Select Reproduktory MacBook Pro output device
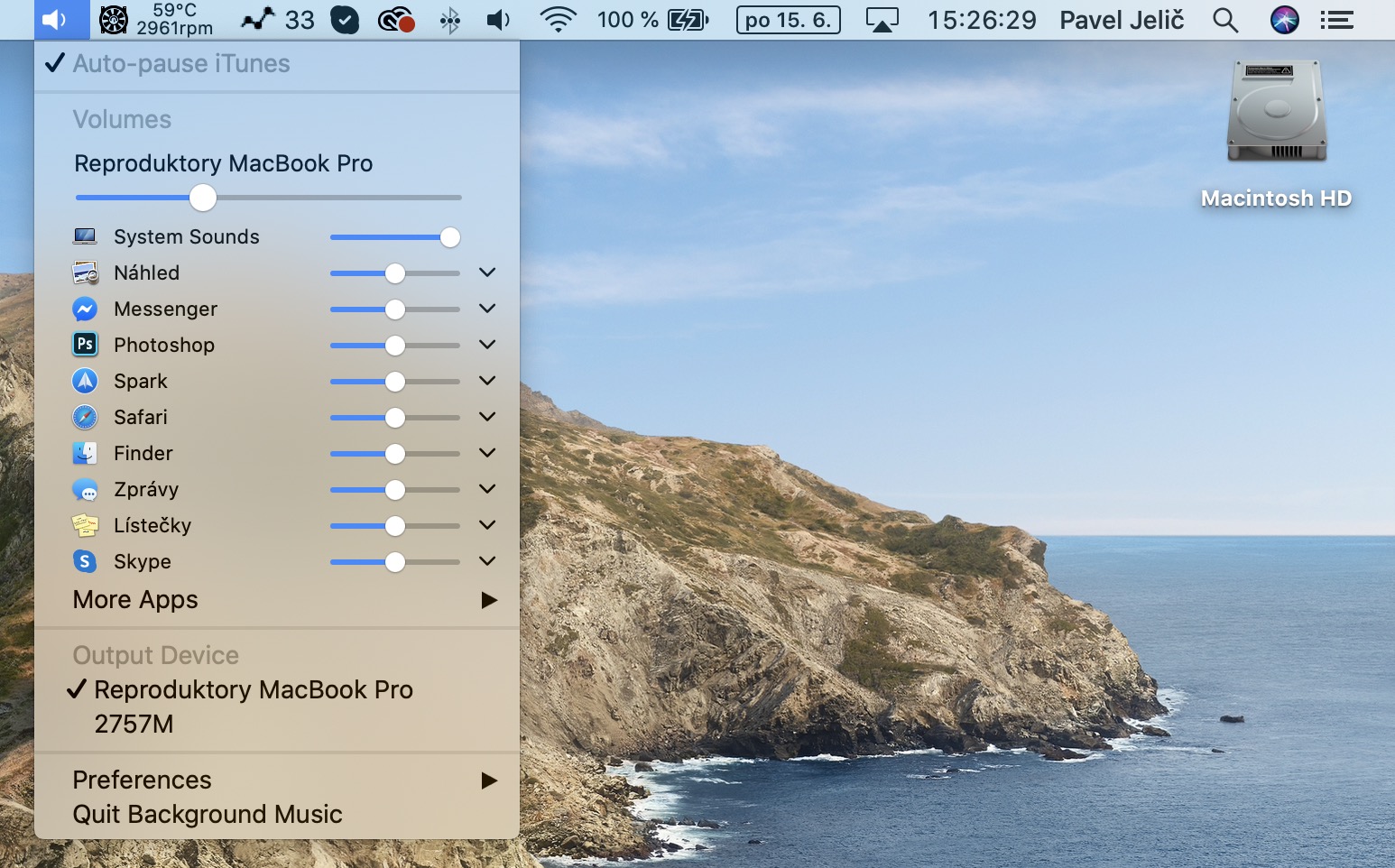Viewport: 1395px width, 868px height. [253, 689]
